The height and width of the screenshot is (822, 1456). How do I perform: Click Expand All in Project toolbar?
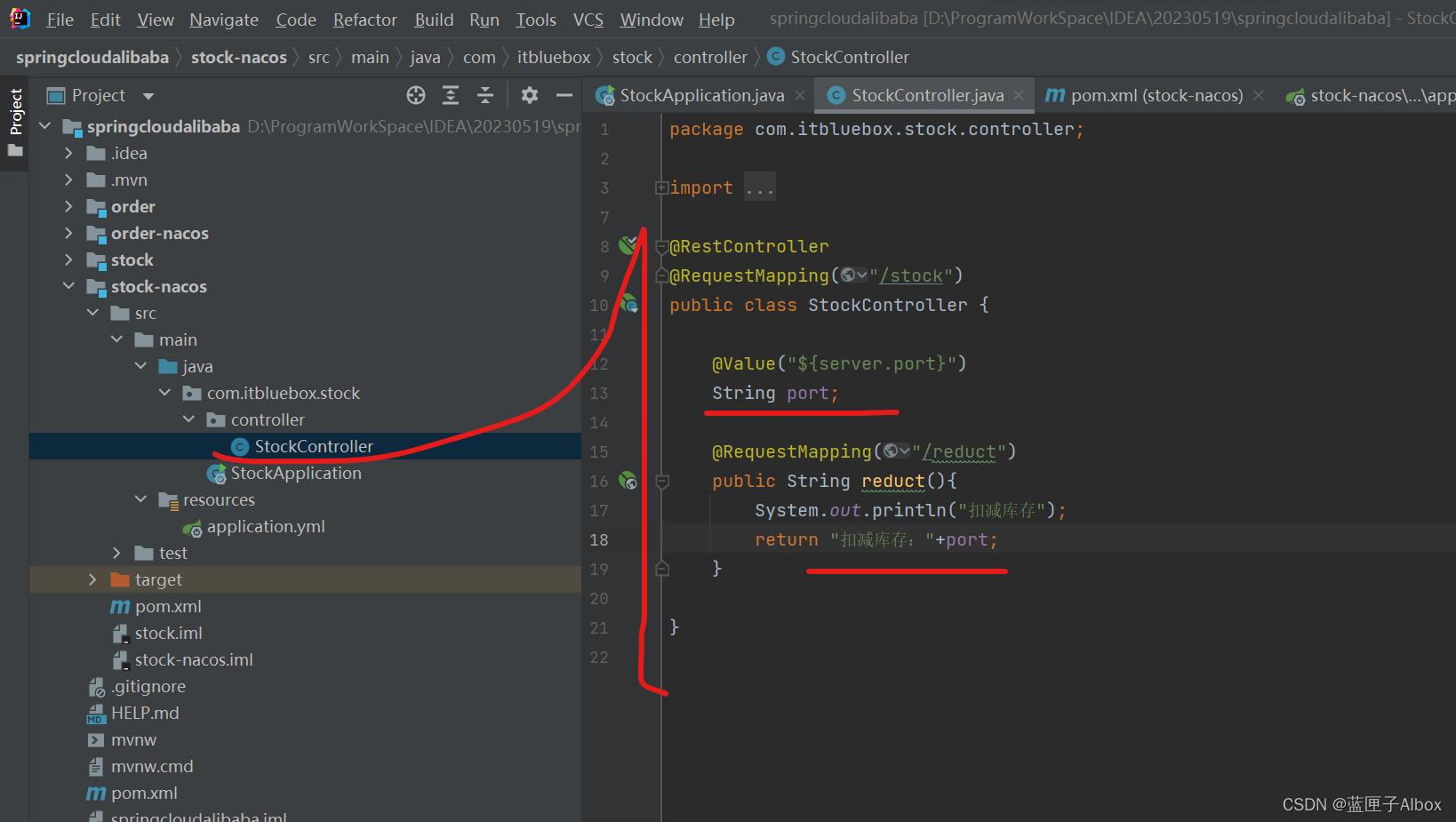pos(451,95)
